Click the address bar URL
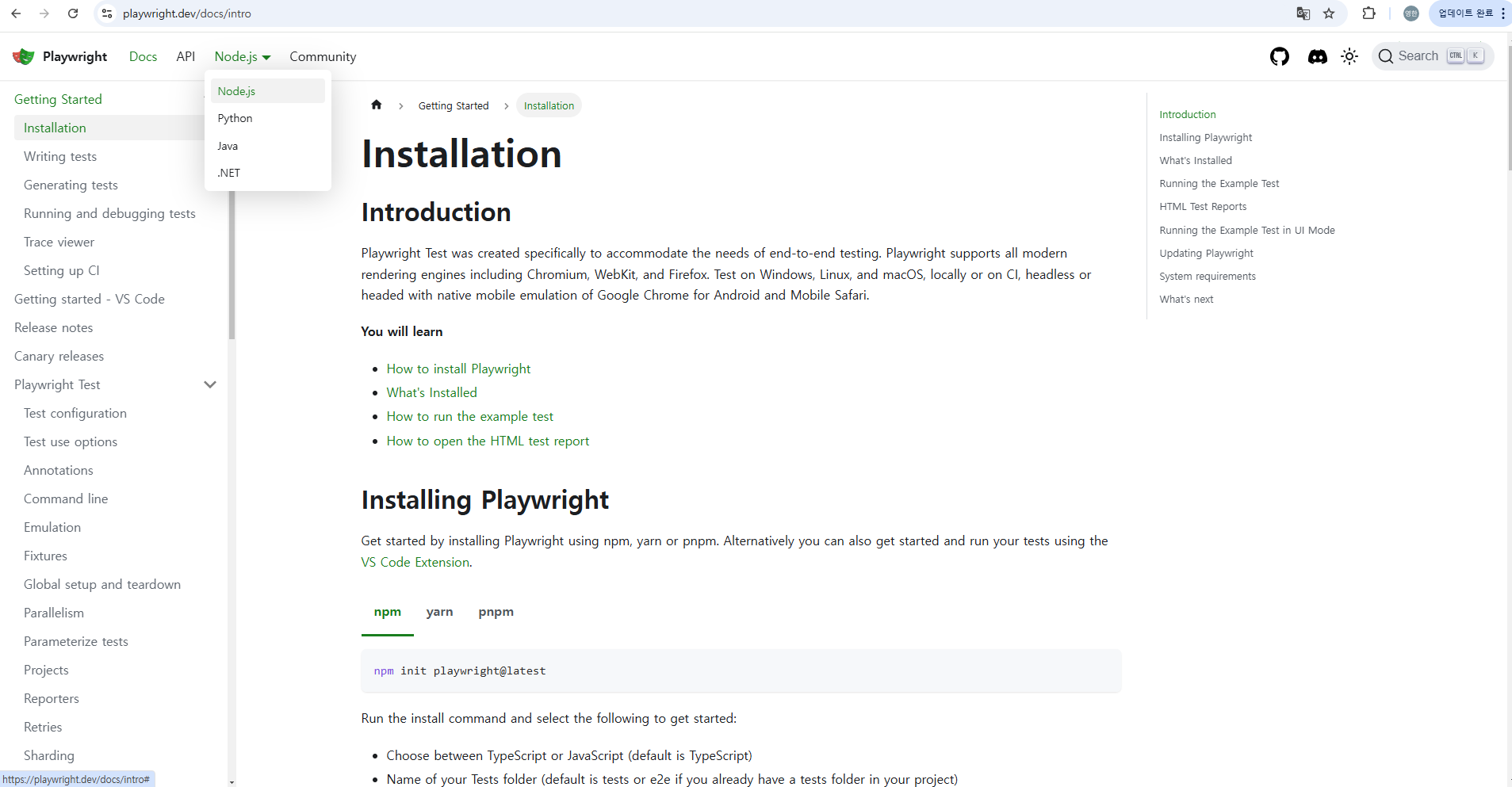 187,13
